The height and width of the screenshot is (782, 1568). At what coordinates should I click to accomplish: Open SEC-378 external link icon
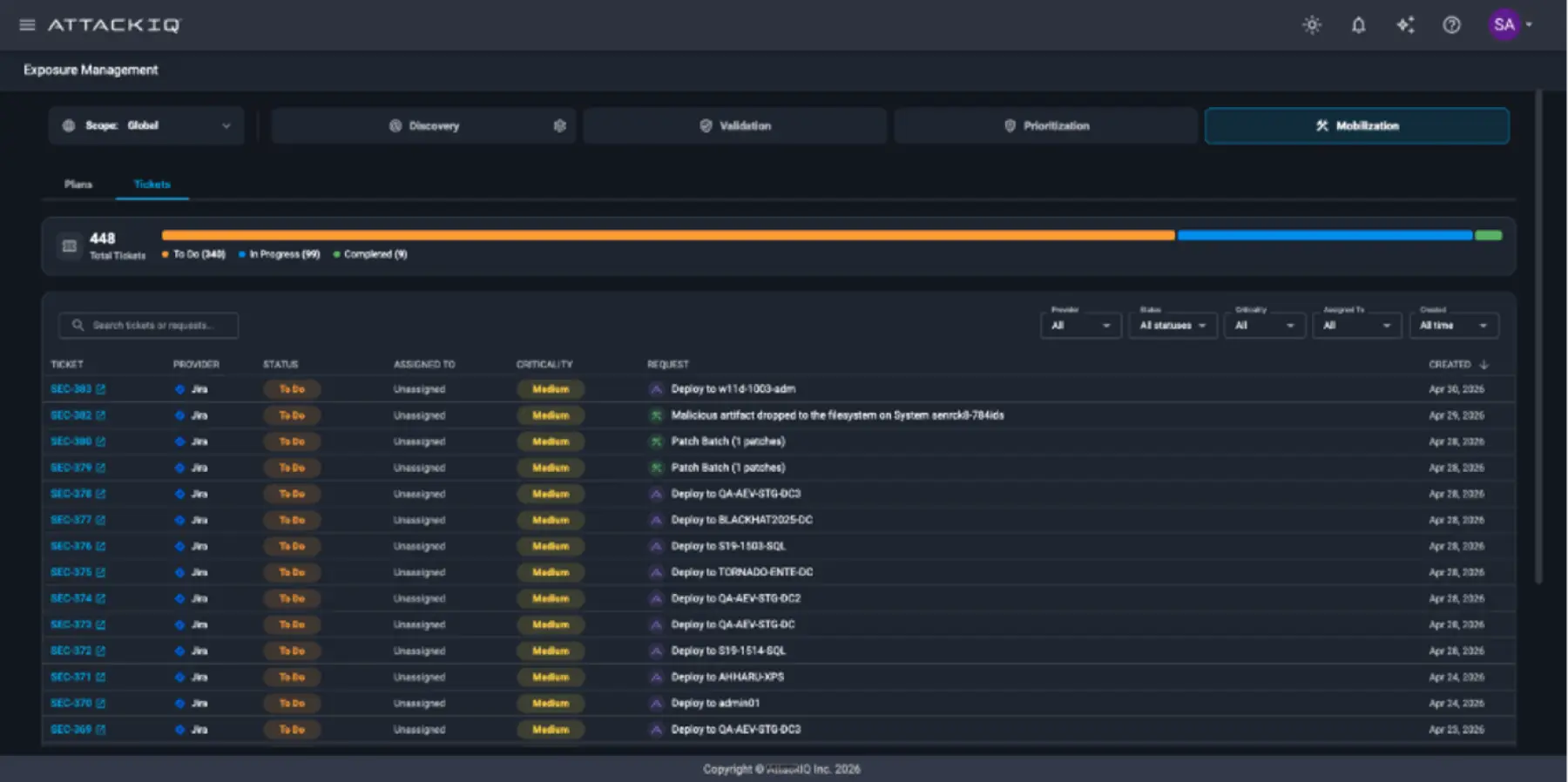pos(101,494)
